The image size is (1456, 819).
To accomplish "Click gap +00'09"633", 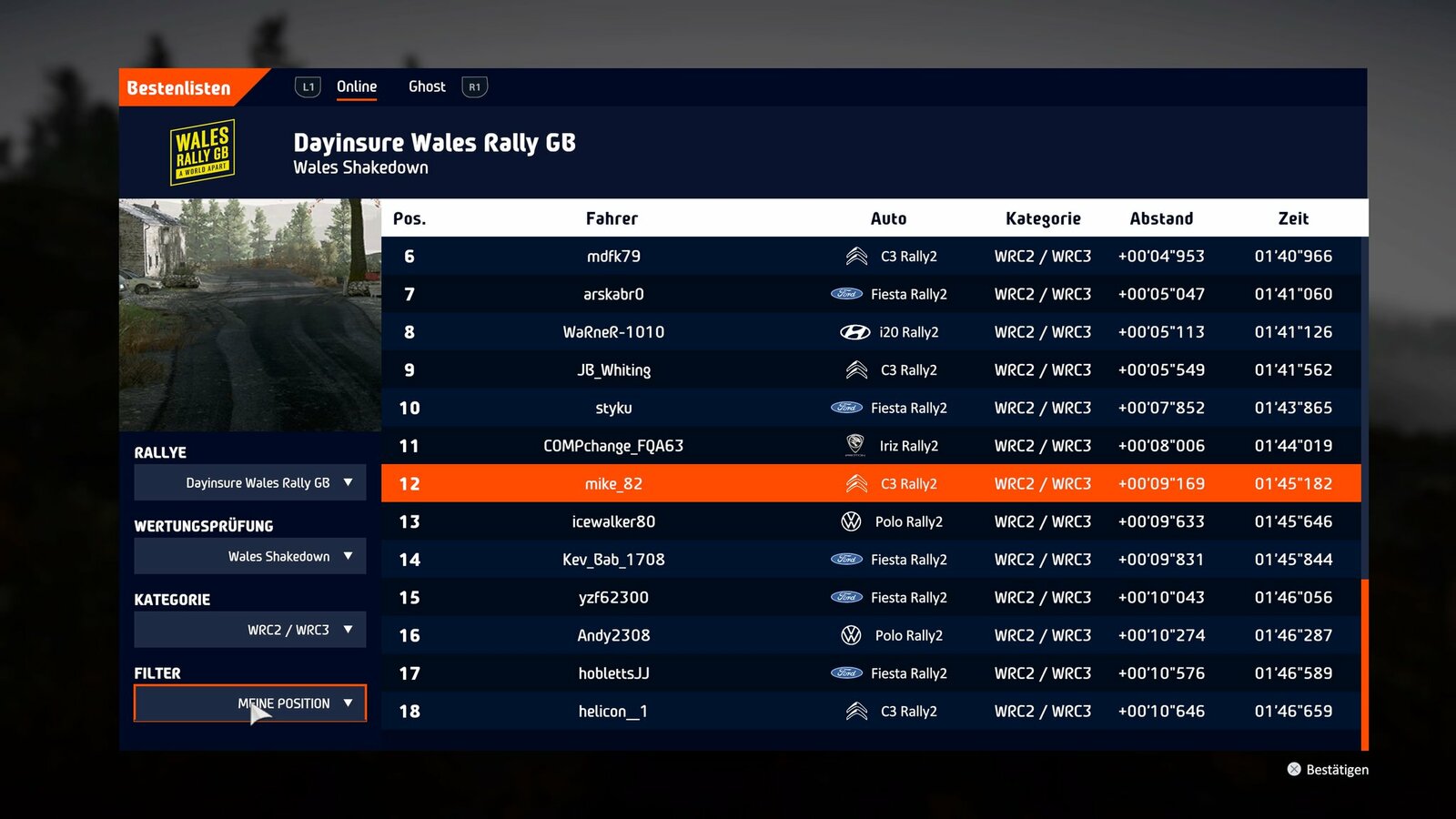I will coord(1161,521).
